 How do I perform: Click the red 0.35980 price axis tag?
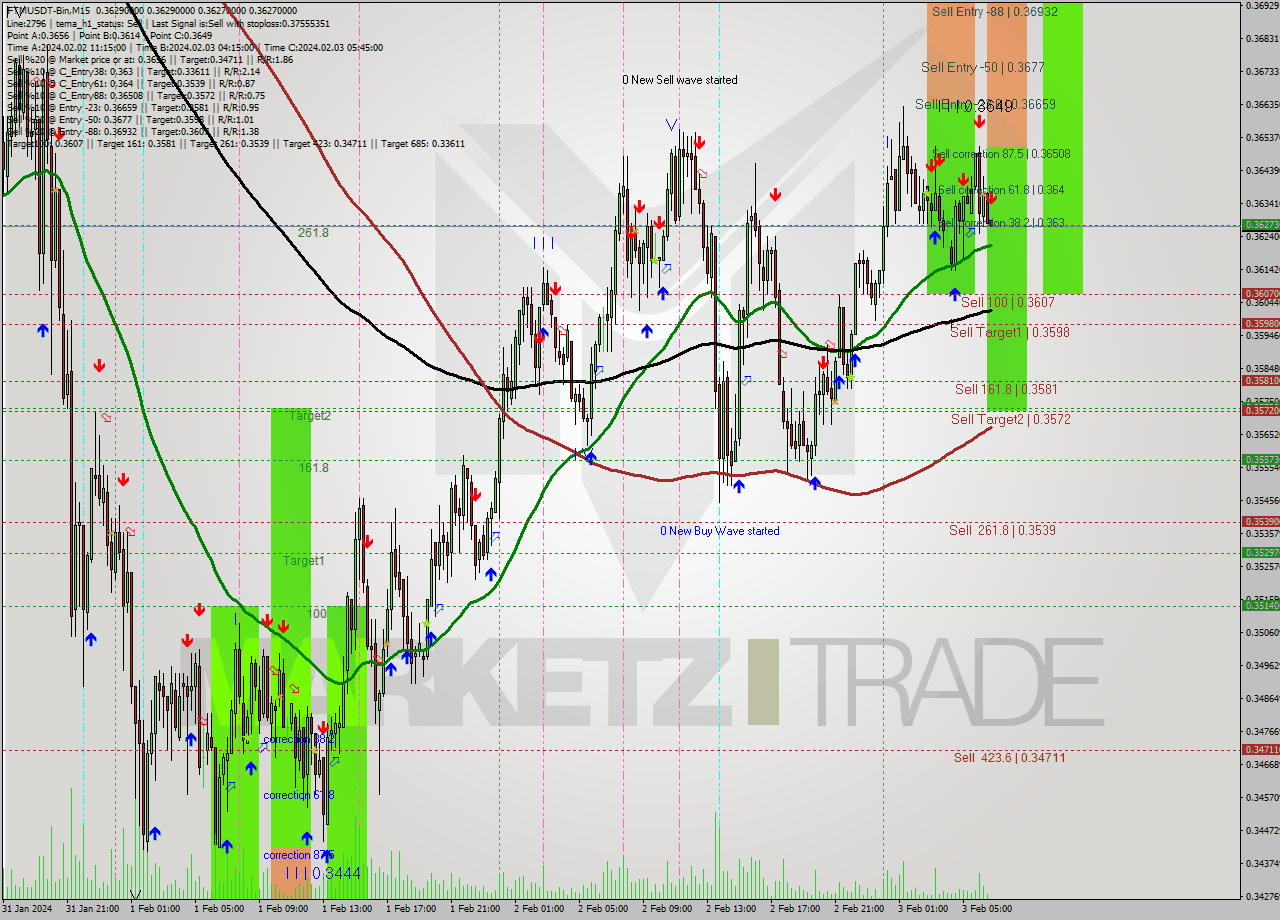click(1260, 323)
